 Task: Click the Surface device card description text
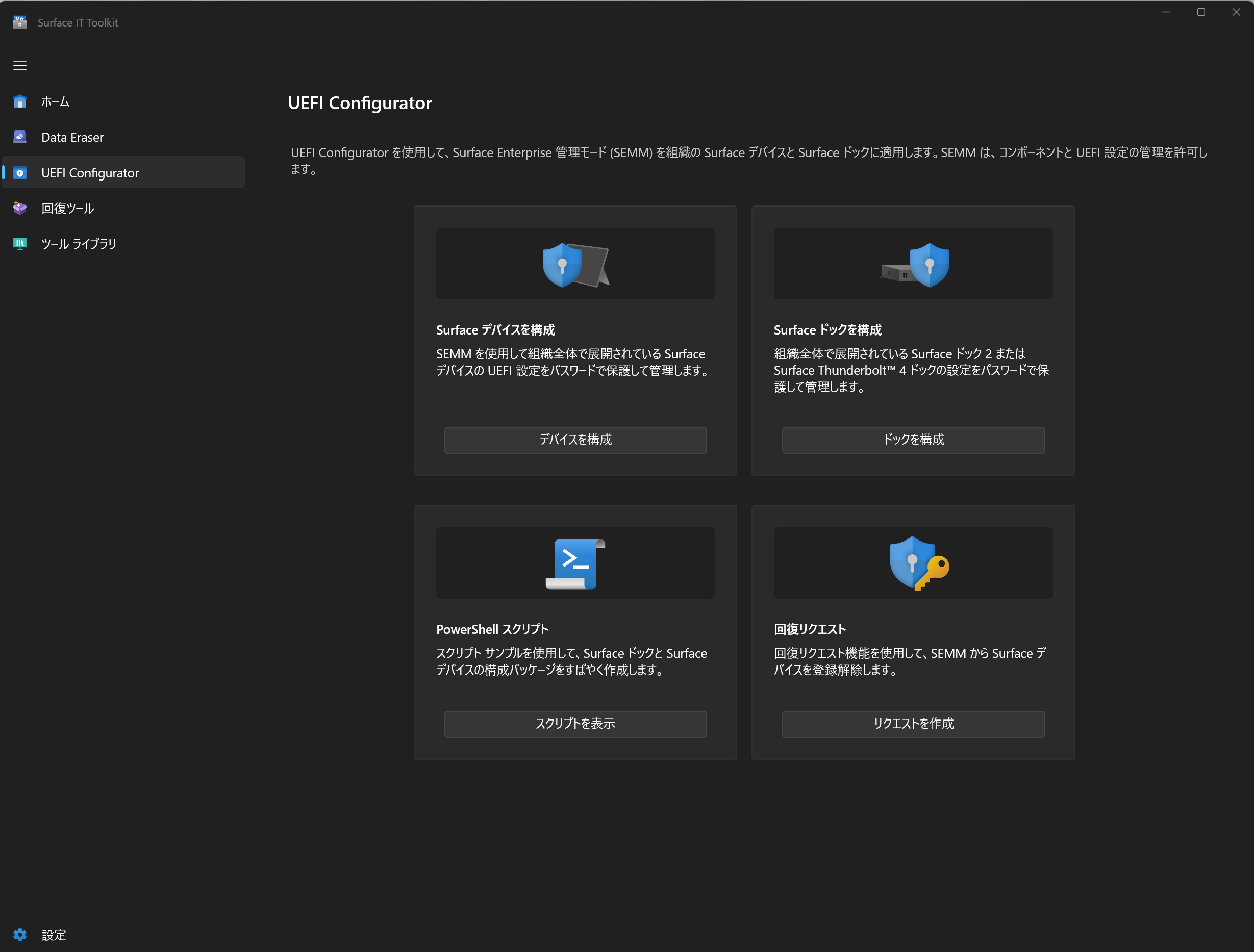(x=572, y=362)
